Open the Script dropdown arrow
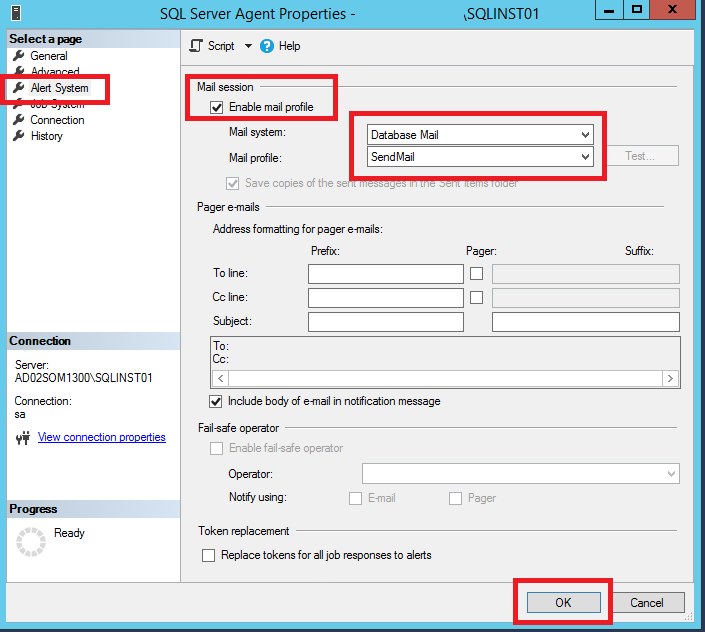This screenshot has height=632, width=705. pyautogui.click(x=248, y=46)
